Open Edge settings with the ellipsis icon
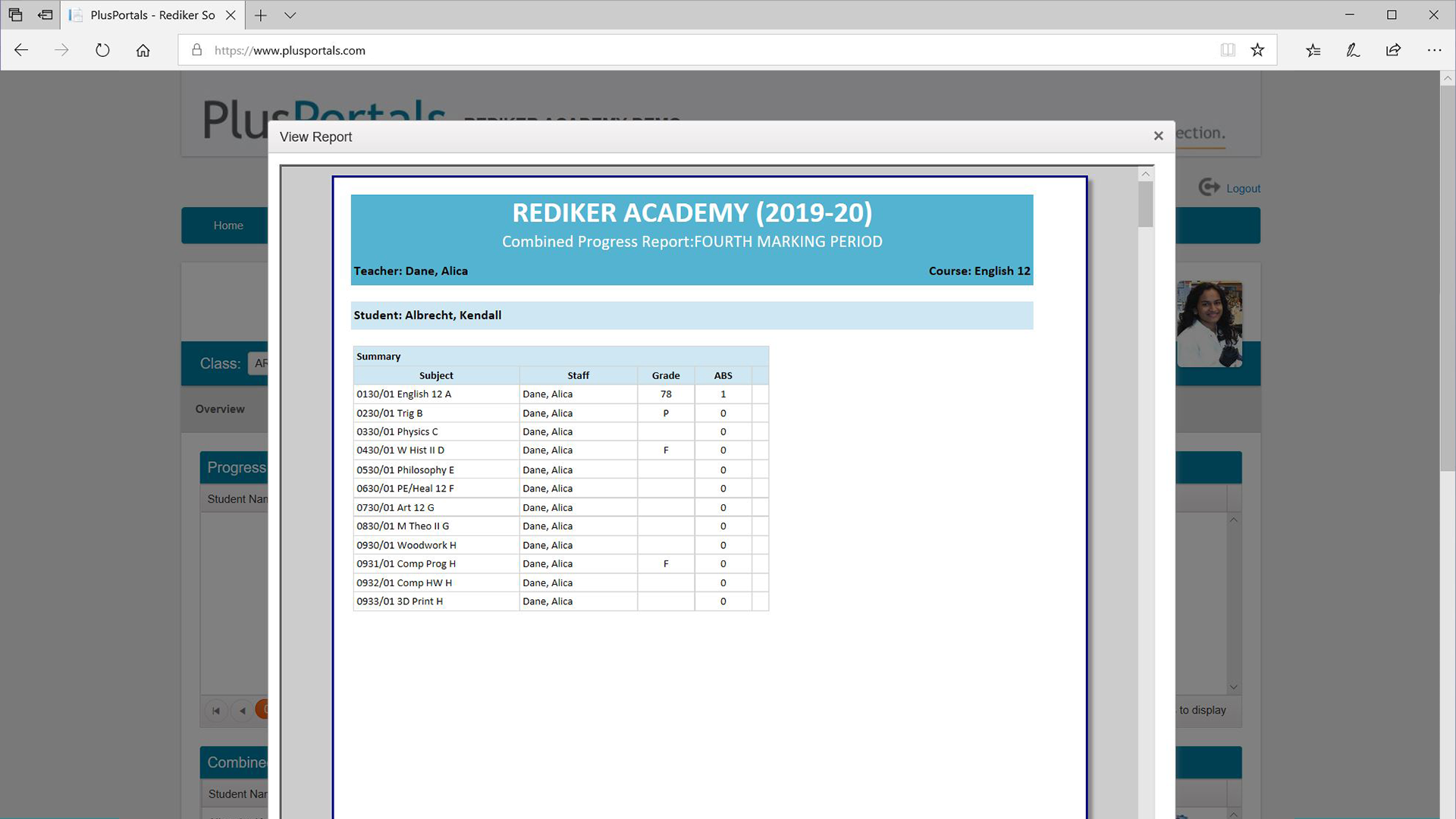Image resolution: width=1456 pixels, height=819 pixels. (x=1435, y=50)
